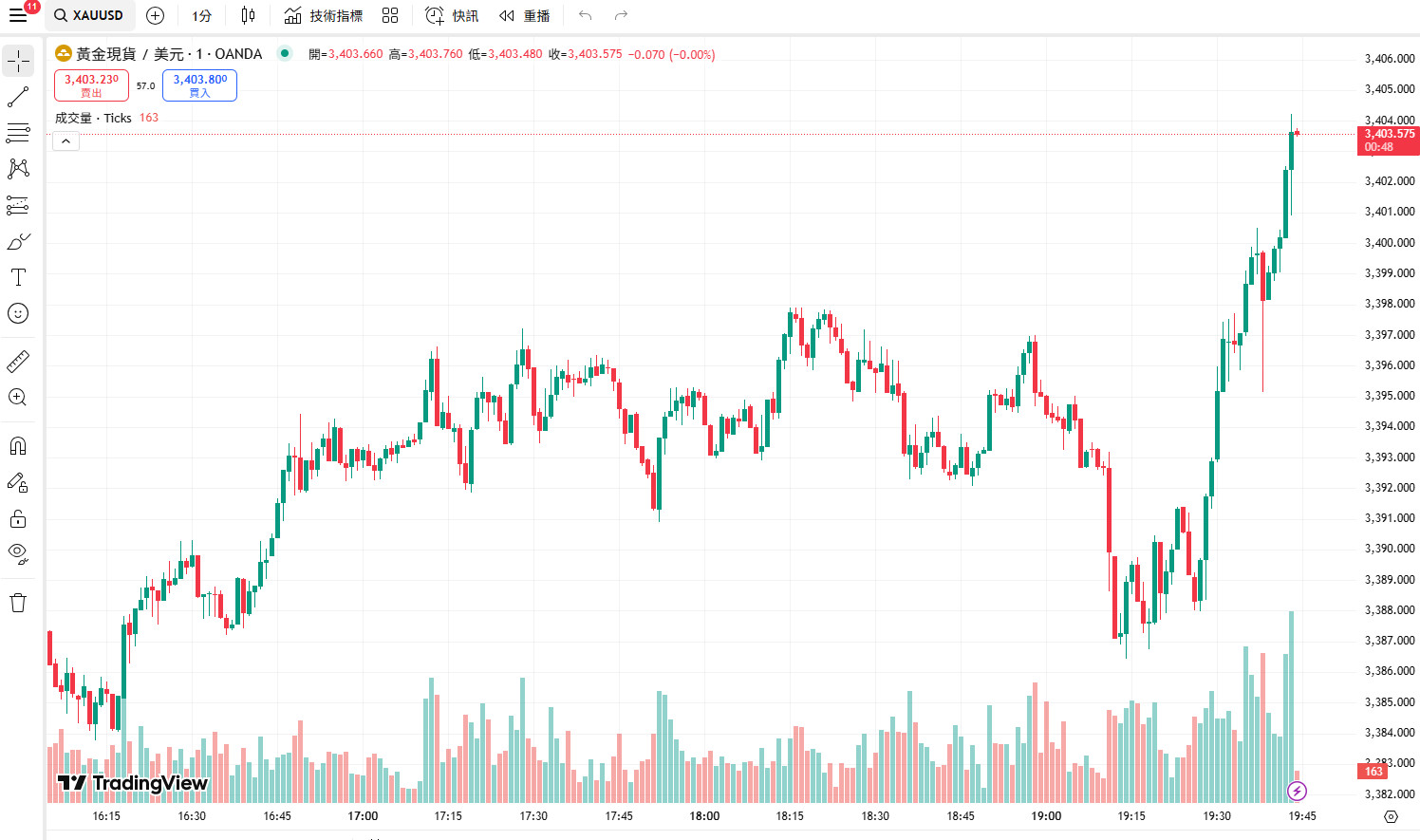Screen dimensions: 1420x840
Task: Open the emoji and stickers tool
Action: pos(18,313)
